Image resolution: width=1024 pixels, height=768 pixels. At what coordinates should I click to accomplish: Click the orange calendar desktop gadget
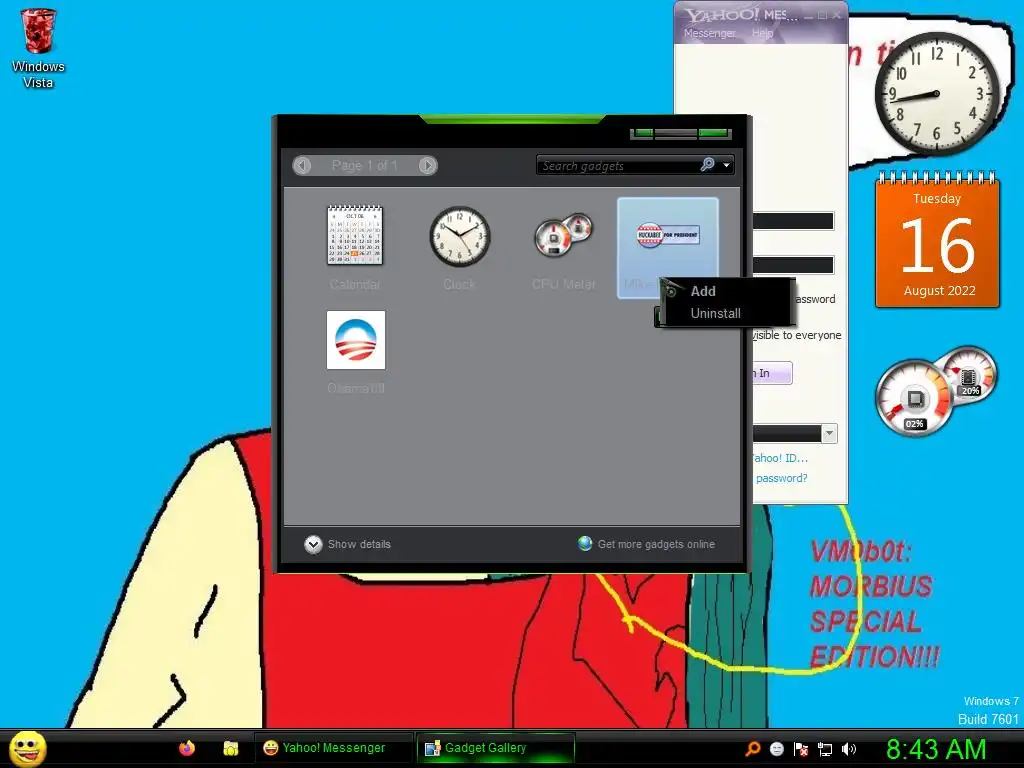pos(937,240)
